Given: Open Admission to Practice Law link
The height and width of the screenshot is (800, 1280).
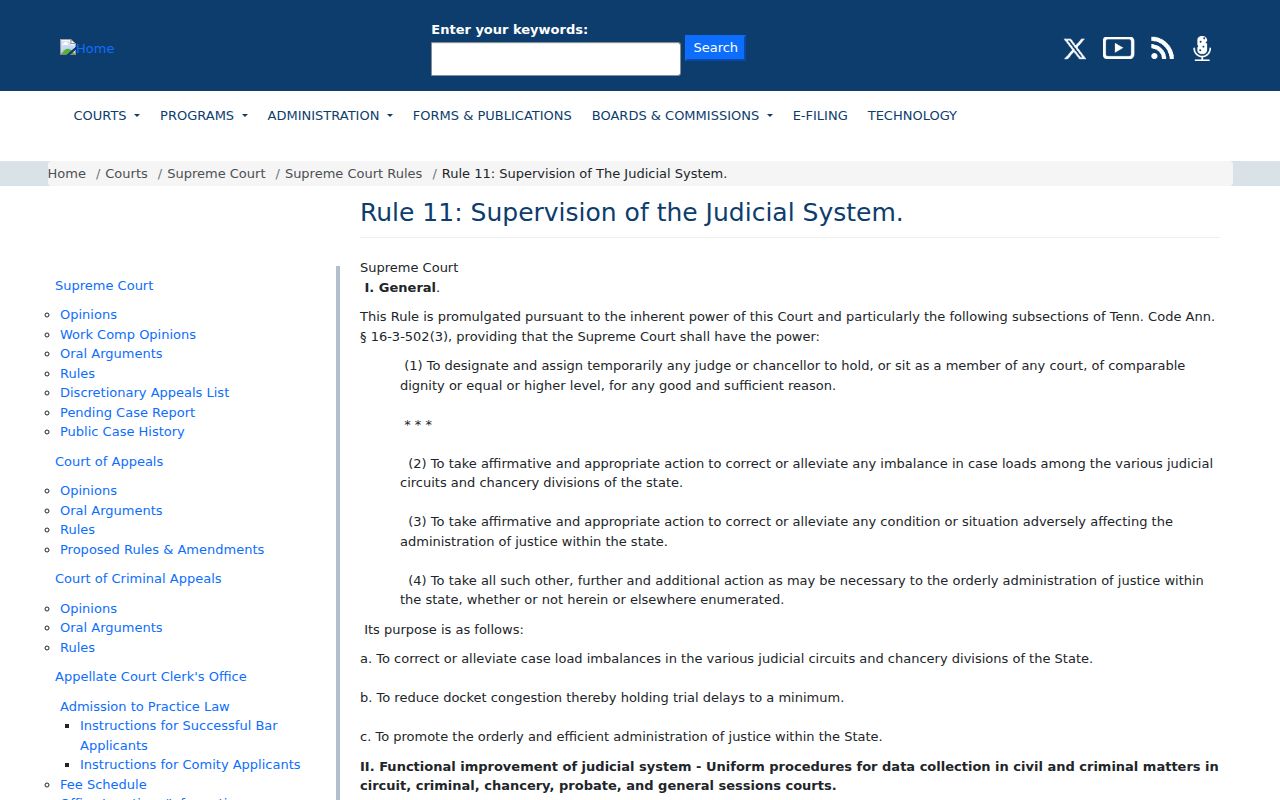Looking at the screenshot, I should (x=145, y=707).
